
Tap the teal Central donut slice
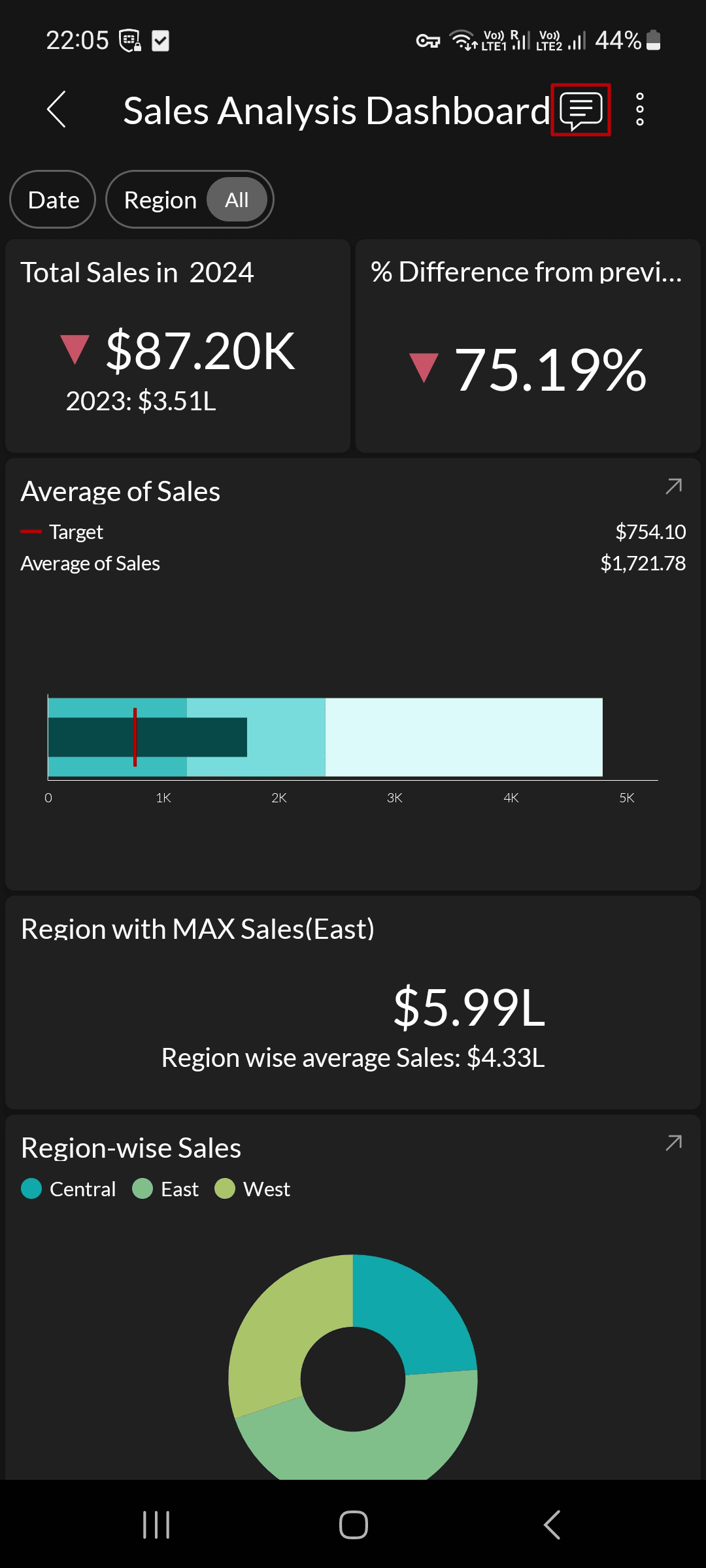[418, 1313]
